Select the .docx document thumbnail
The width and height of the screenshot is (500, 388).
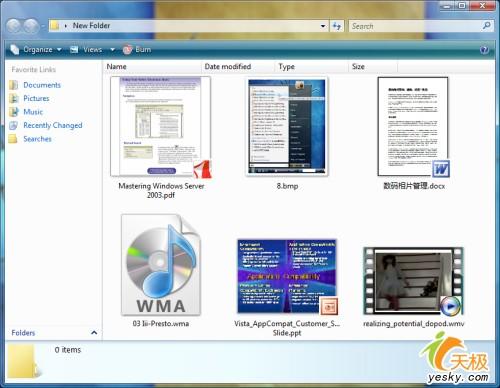click(413, 127)
